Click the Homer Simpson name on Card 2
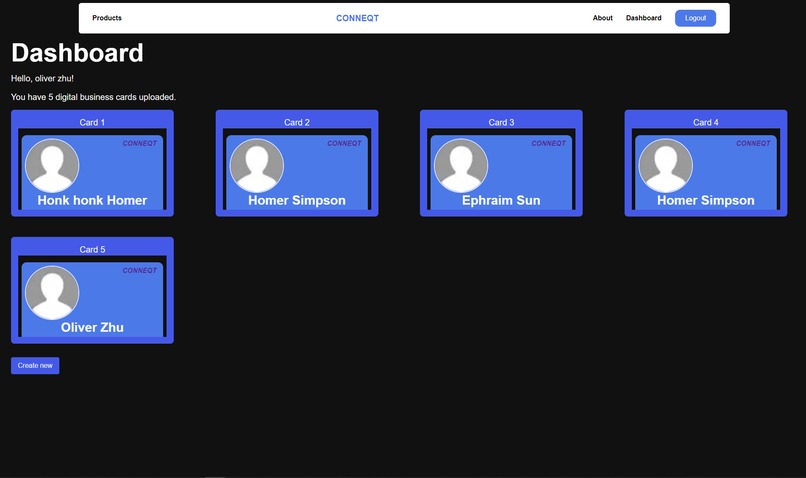Image resolution: width=806 pixels, height=478 pixels. pyautogui.click(x=297, y=200)
